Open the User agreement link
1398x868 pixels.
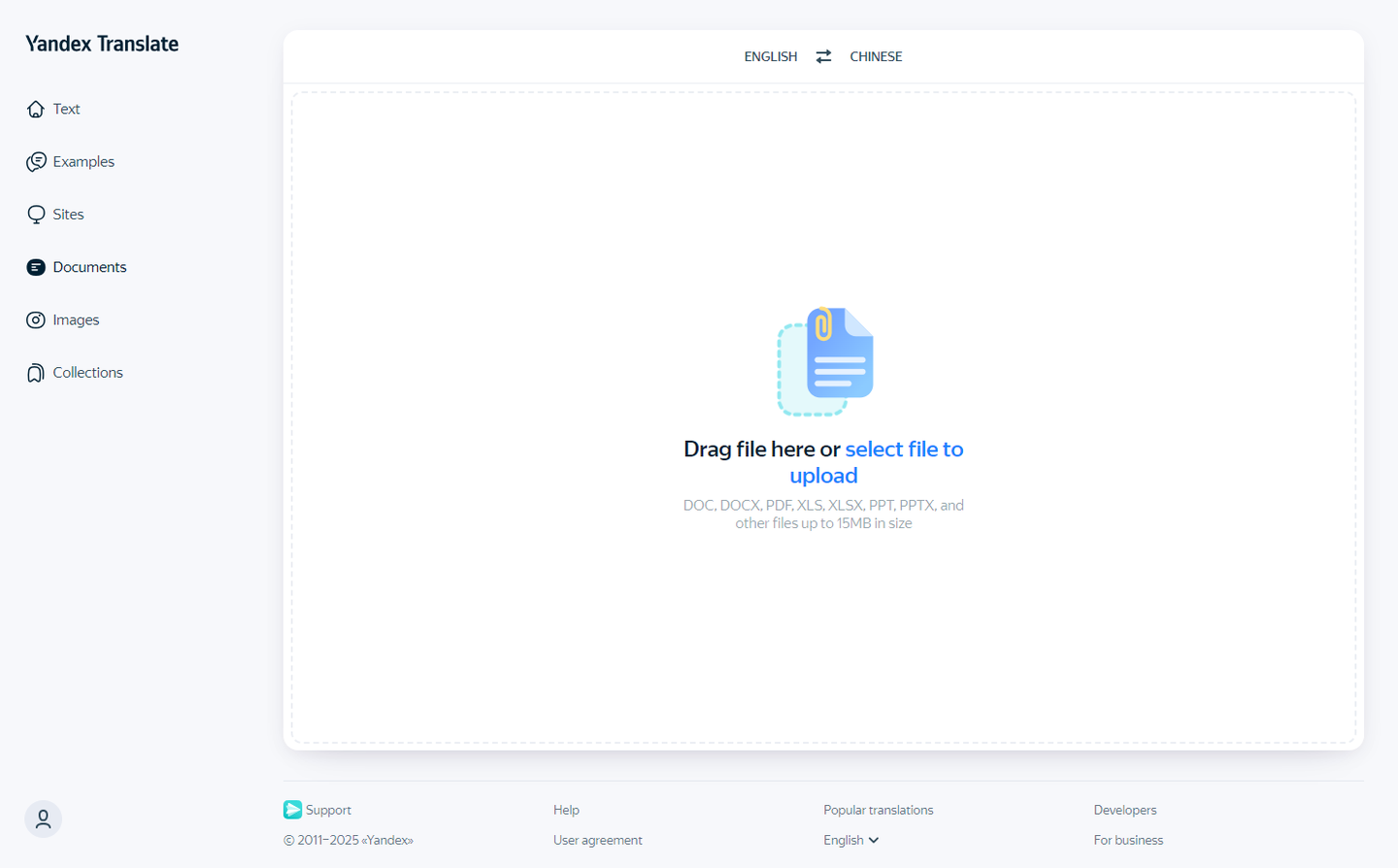click(x=598, y=840)
